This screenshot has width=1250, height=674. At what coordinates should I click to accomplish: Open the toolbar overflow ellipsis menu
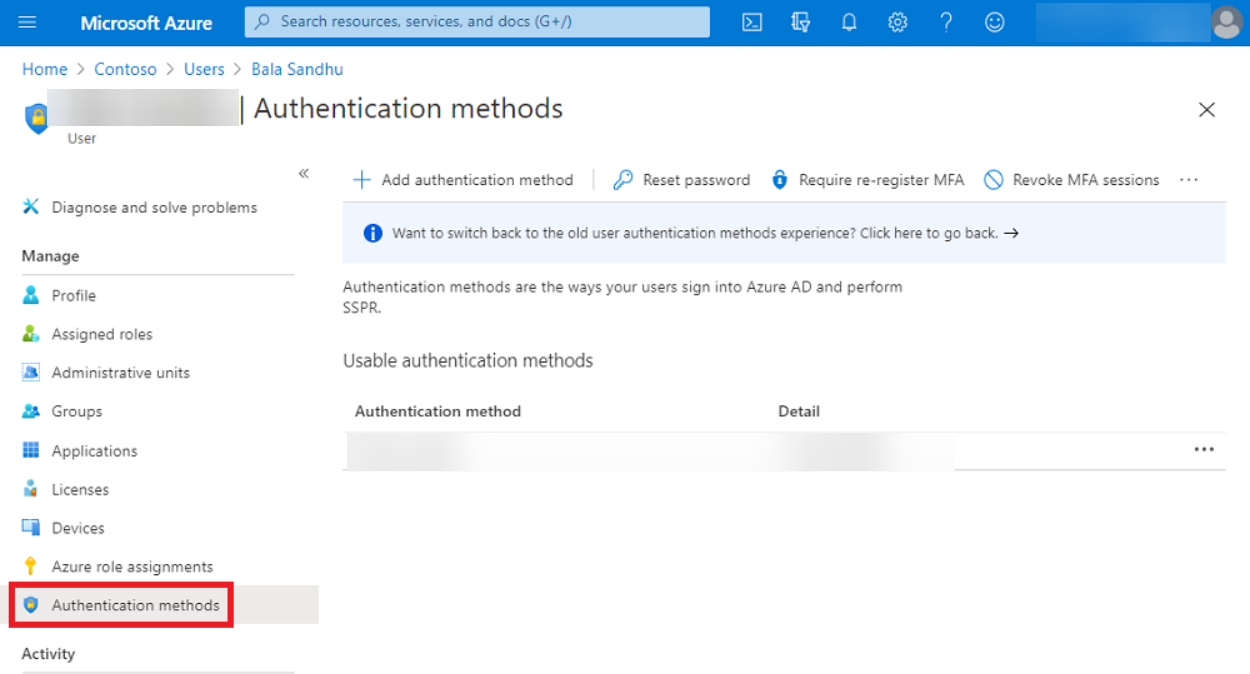[x=1188, y=180]
